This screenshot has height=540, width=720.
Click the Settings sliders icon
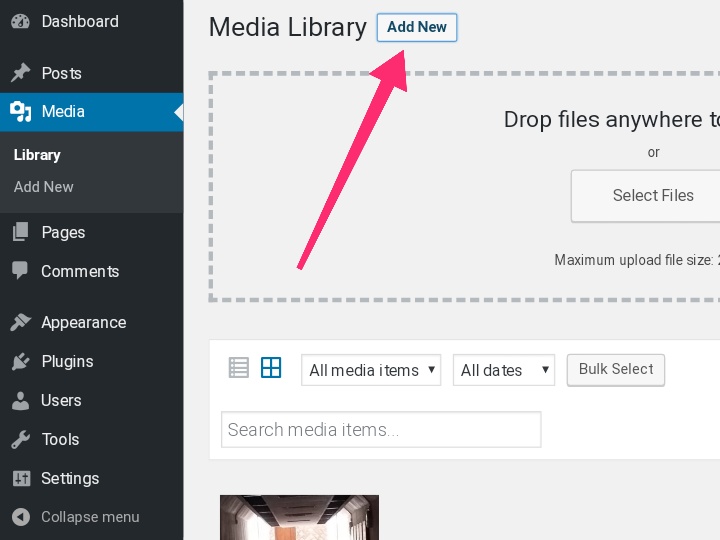(21, 478)
